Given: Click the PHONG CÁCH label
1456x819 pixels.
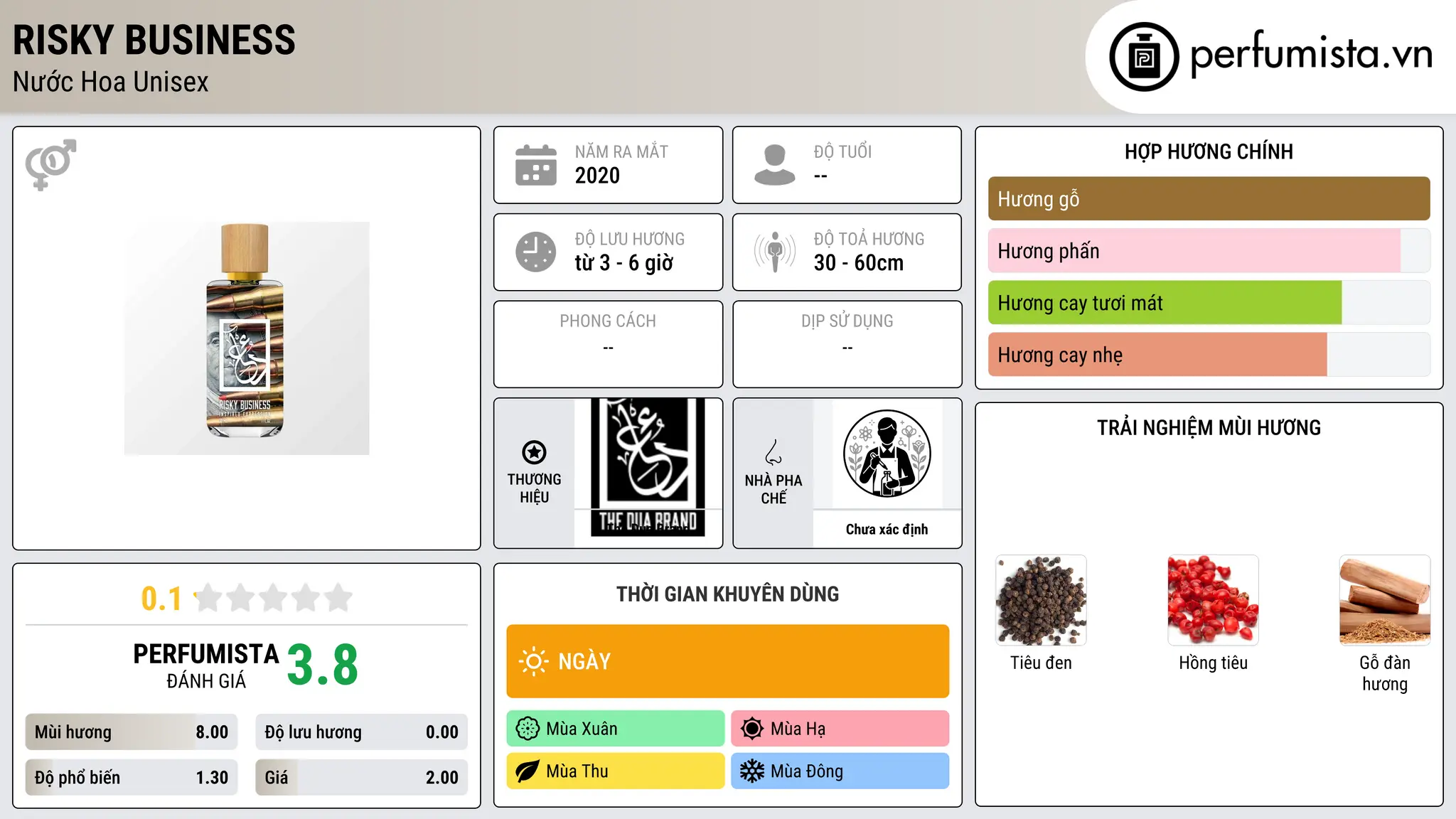Looking at the screenshot, I should 608,321.
